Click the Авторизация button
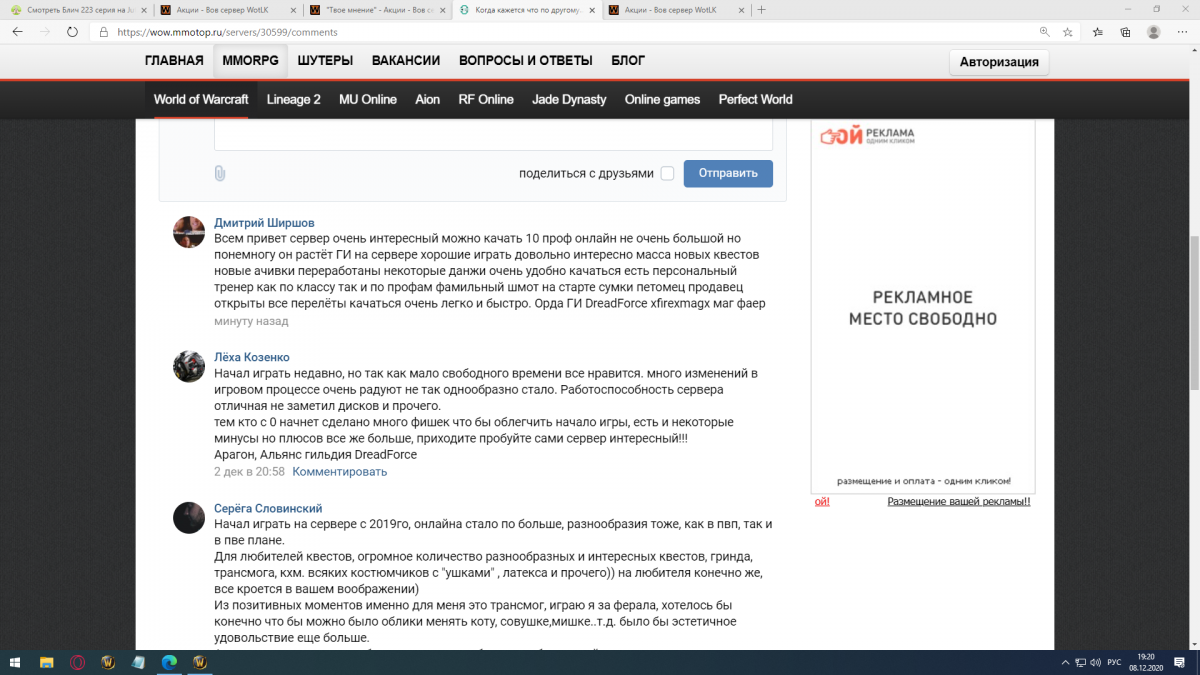The width and height of the screenshot is (1200, 675). 998,62
